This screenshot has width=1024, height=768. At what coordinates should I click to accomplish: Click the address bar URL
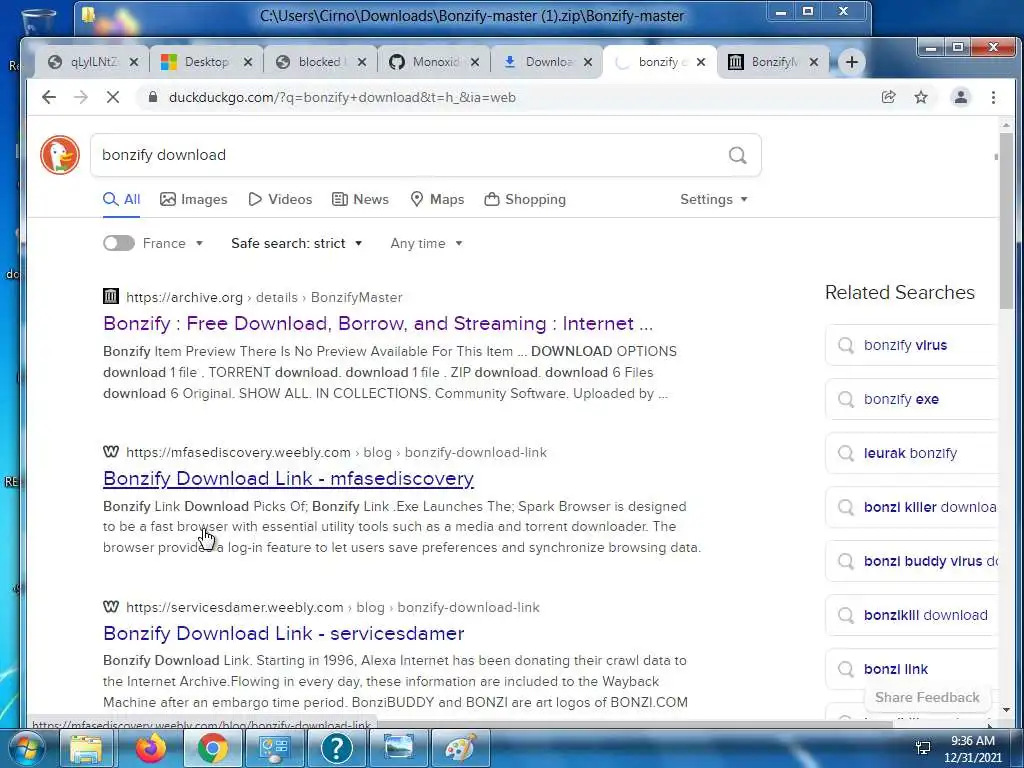point(342,97)
